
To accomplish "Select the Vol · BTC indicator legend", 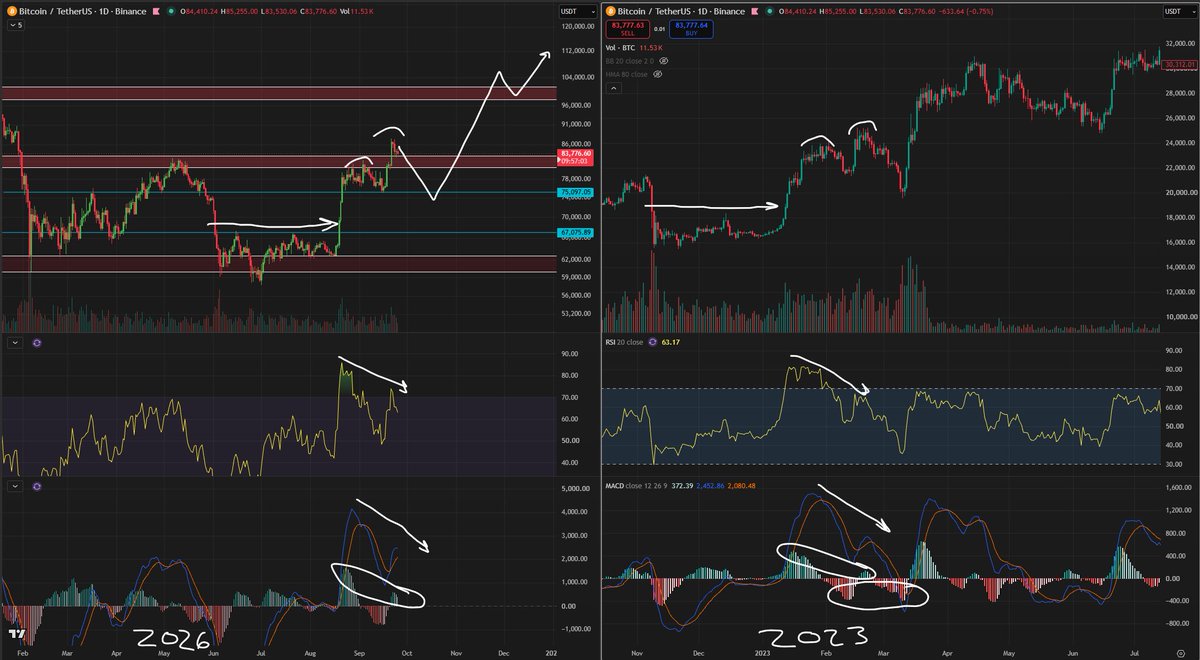I will 620,47.
